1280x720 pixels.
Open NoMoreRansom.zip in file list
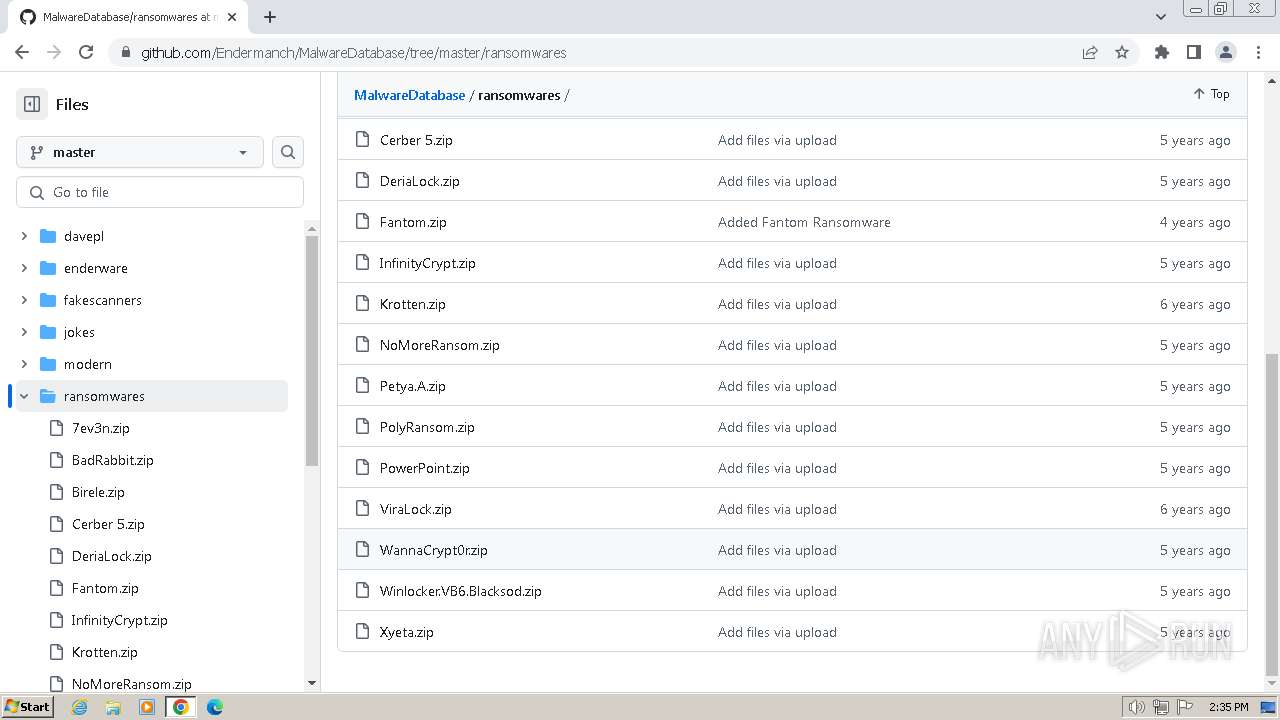click(x=440, y=345)
